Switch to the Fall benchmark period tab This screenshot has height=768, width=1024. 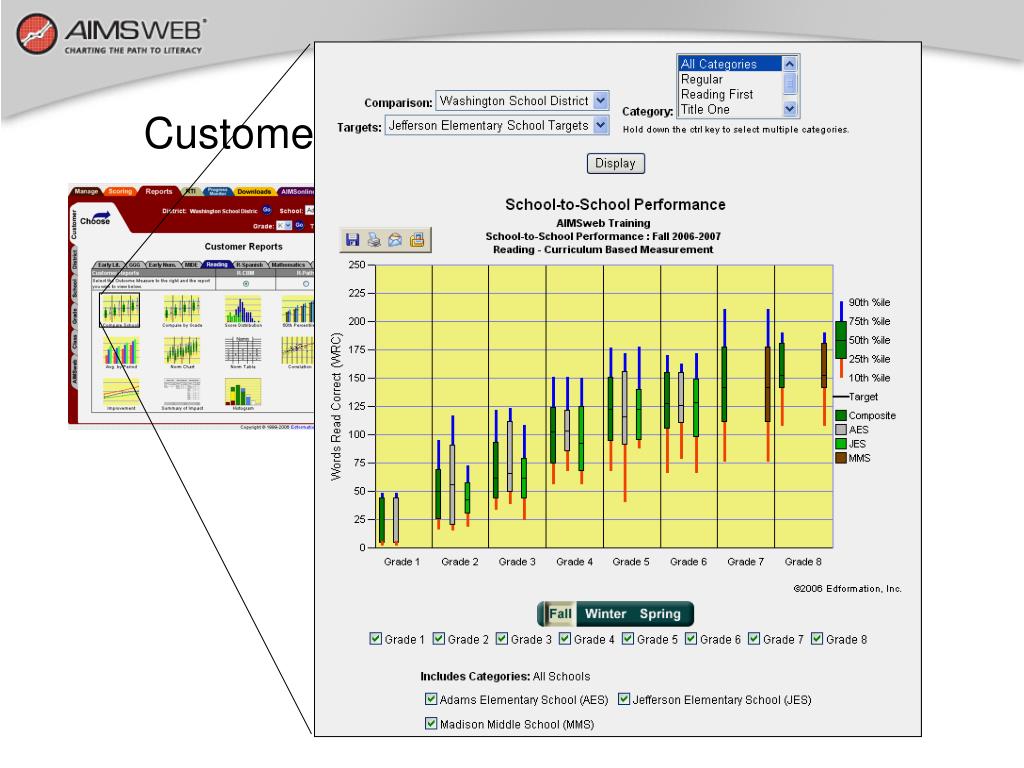click(560, 614)
